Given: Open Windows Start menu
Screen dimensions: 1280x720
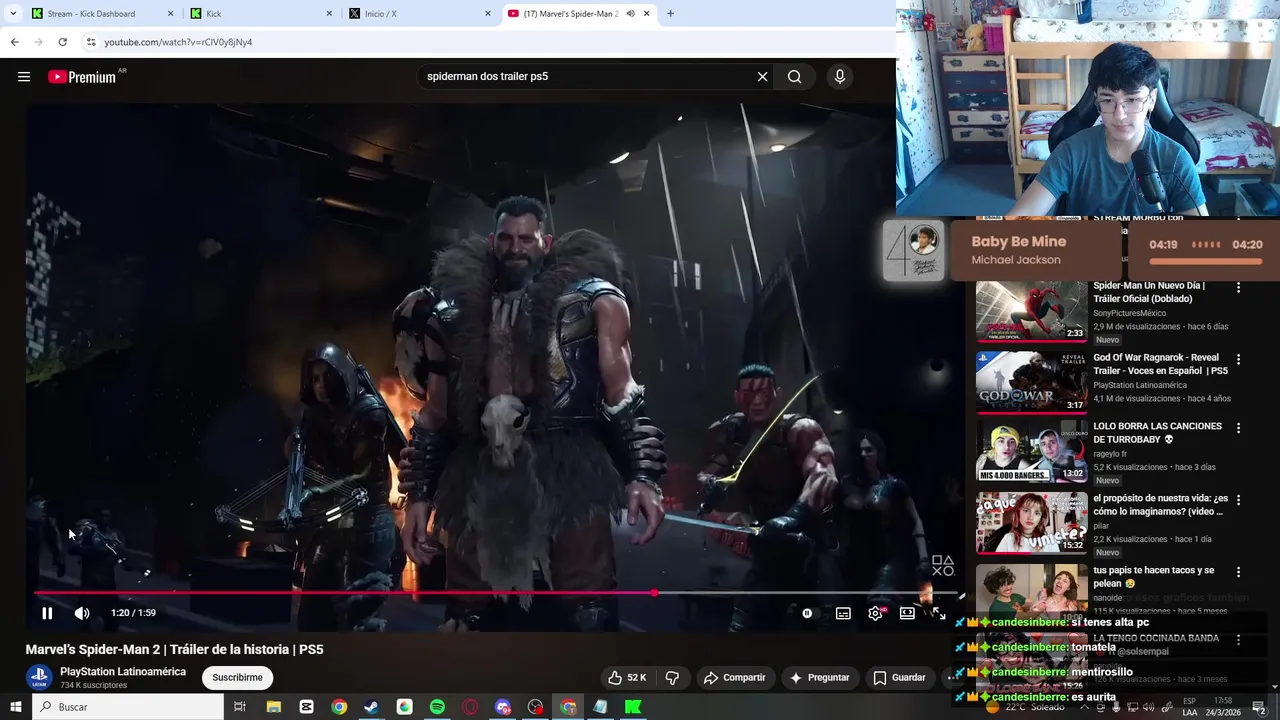Looking at the screenshot, I should pyautogui.click(x=17, y=707).
